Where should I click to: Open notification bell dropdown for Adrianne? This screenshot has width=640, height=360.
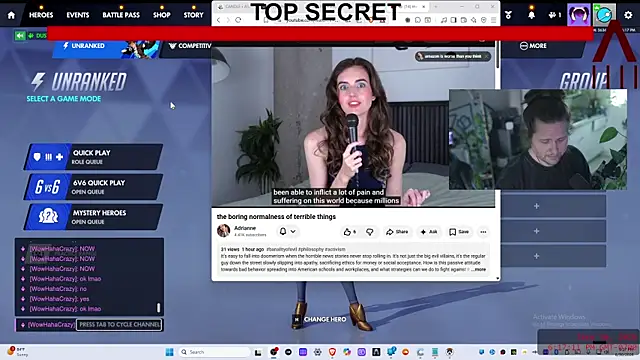[287, 231]
